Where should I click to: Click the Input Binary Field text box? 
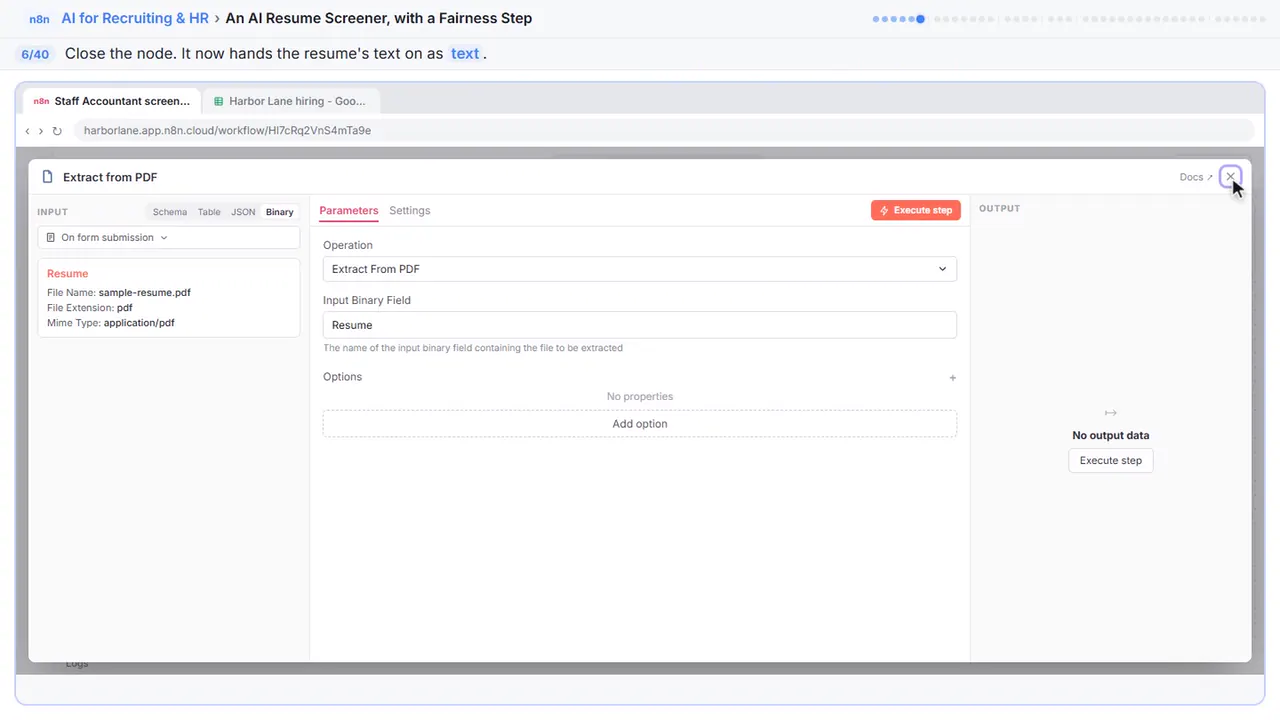point(640,325)
